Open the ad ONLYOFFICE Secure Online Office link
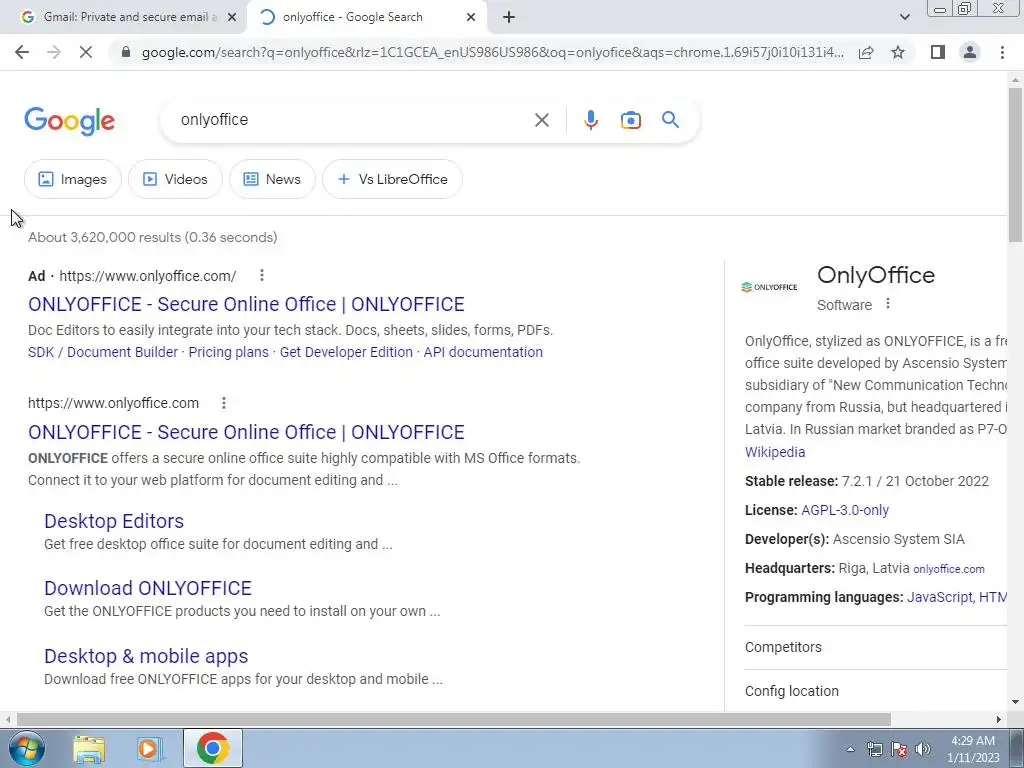Viewport: 1024px width, 768px height. (x=246, y=304)
